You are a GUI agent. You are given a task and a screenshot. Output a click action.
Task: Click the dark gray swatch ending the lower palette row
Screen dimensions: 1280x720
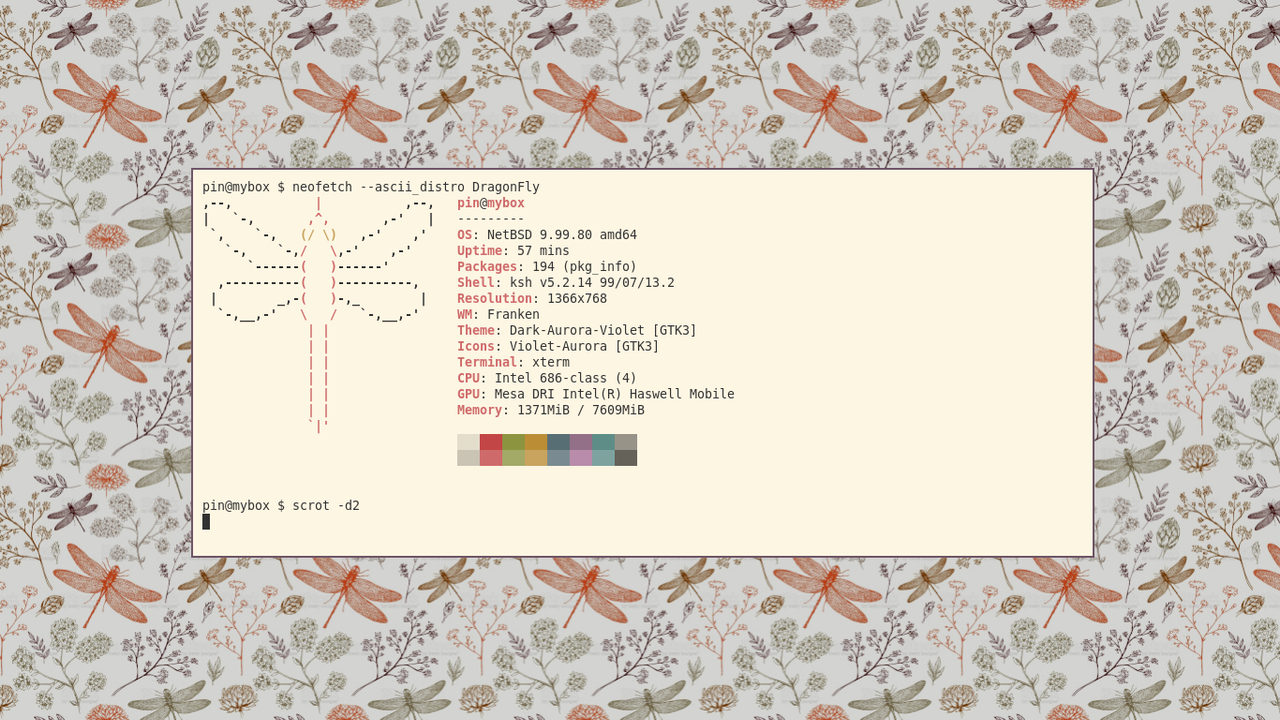point(626,458)
